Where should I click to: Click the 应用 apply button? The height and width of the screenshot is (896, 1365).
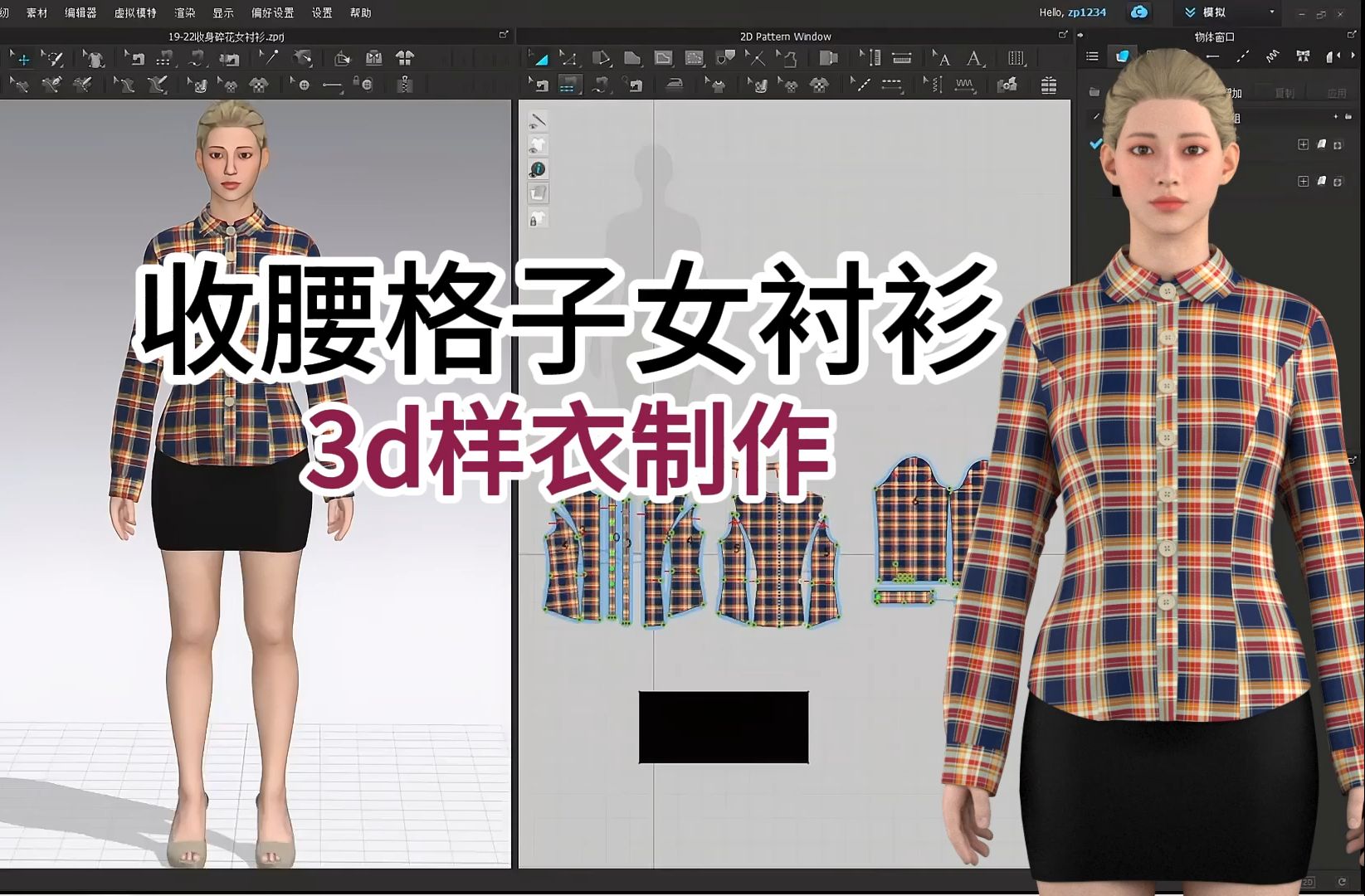[x=1336, y=93]
